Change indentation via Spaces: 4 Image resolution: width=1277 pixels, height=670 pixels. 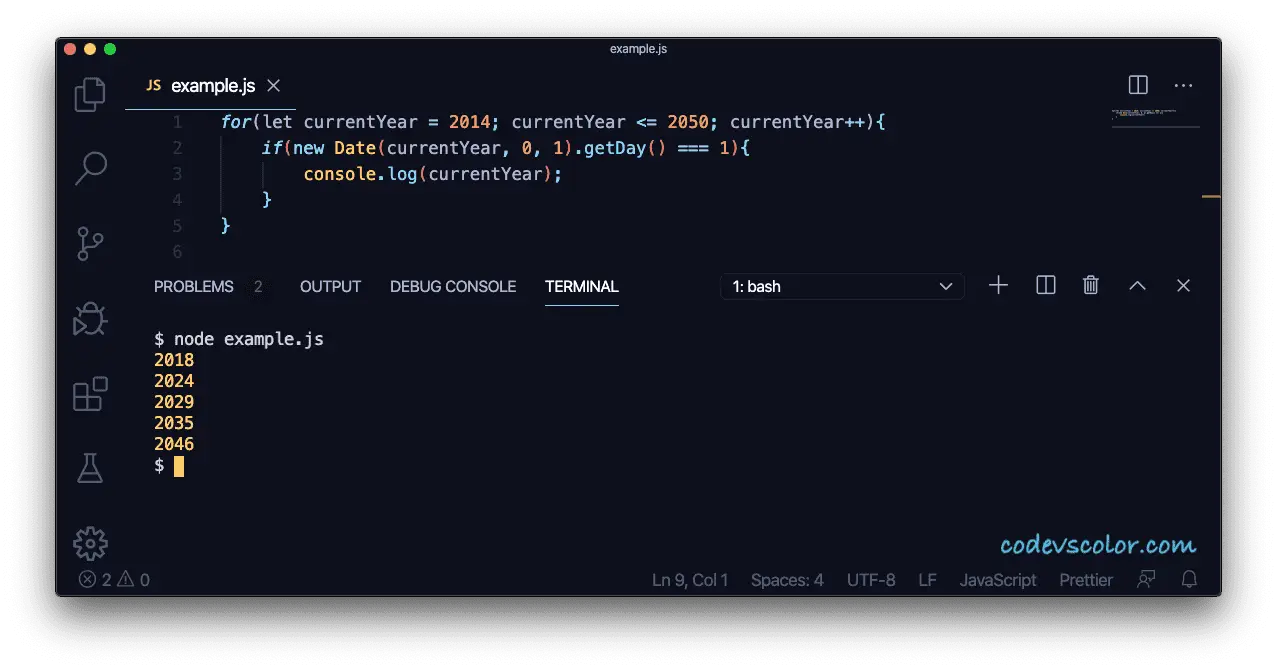(787, 580)
